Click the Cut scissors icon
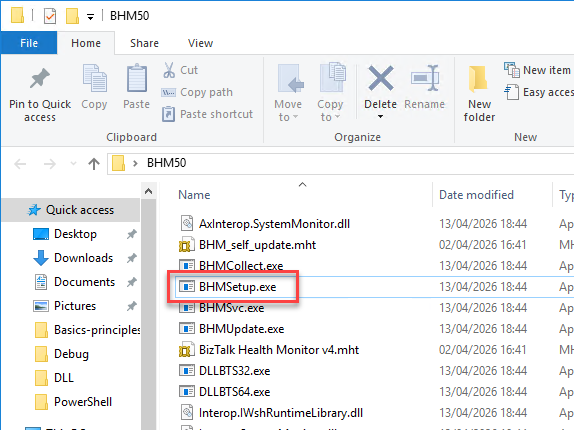 point(169,70)
